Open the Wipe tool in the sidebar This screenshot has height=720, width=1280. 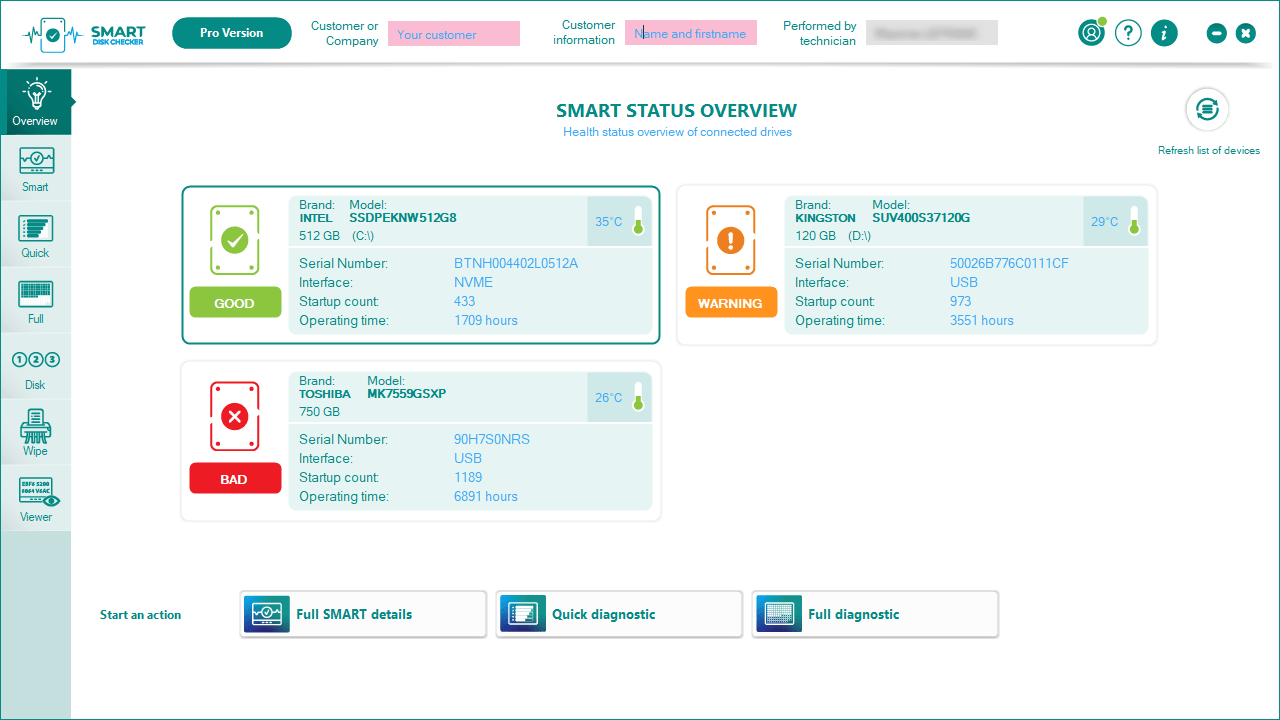(x=36, y=433)
